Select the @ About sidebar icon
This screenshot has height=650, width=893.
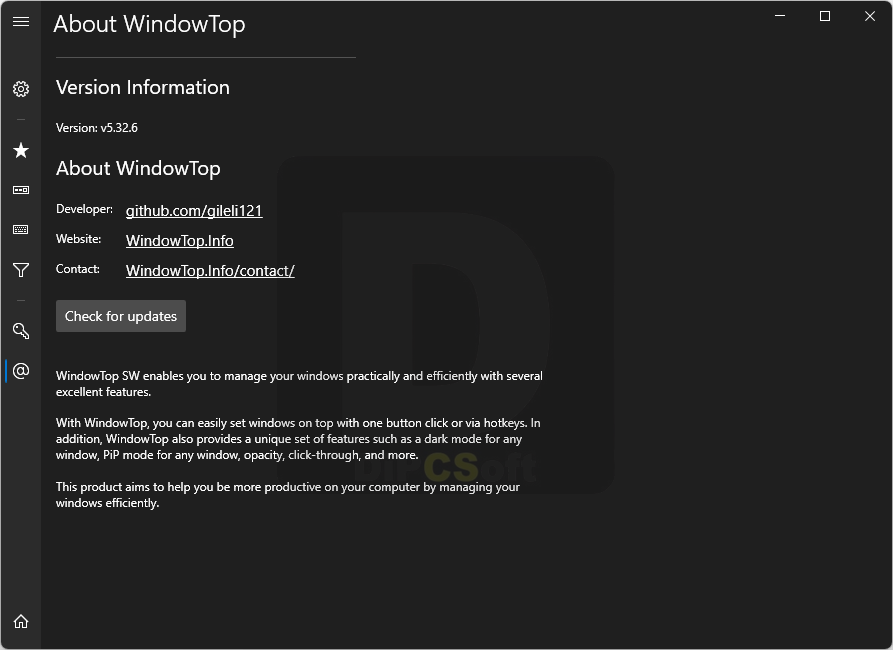pyautogui.click(x=21, y=371)
